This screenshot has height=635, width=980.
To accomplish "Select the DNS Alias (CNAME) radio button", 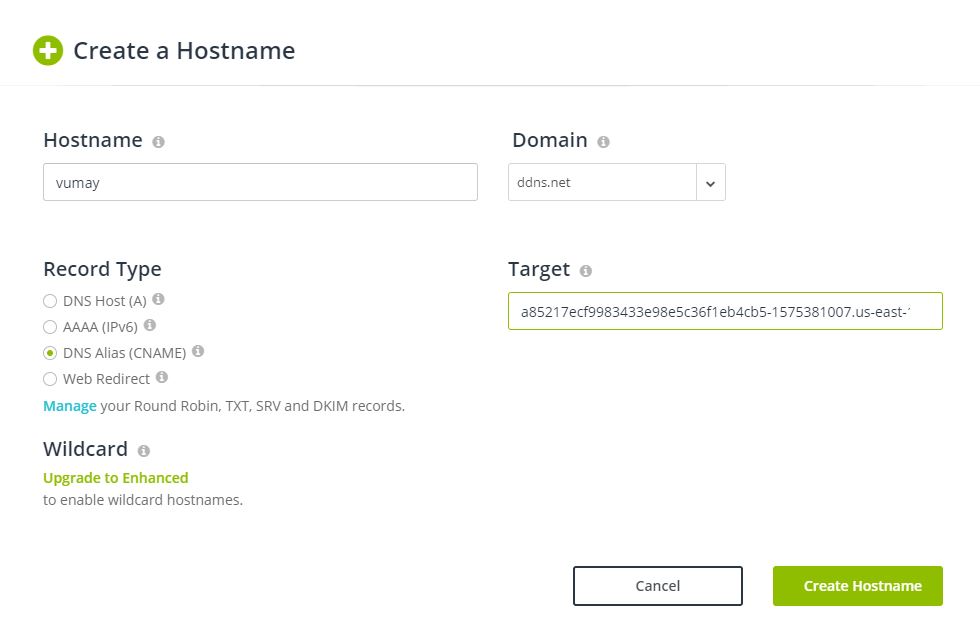I will point(50,353).
